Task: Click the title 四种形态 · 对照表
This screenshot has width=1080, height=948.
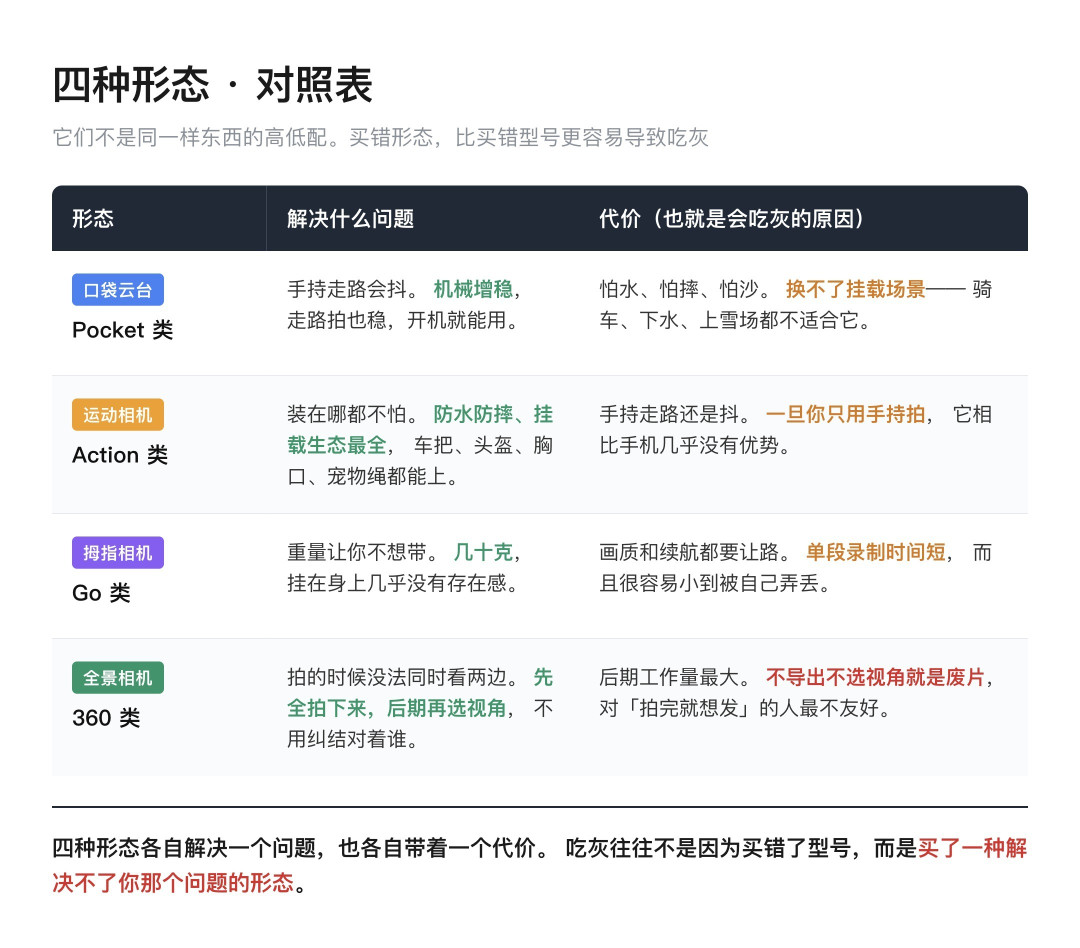Action: (x=213, y=85)
